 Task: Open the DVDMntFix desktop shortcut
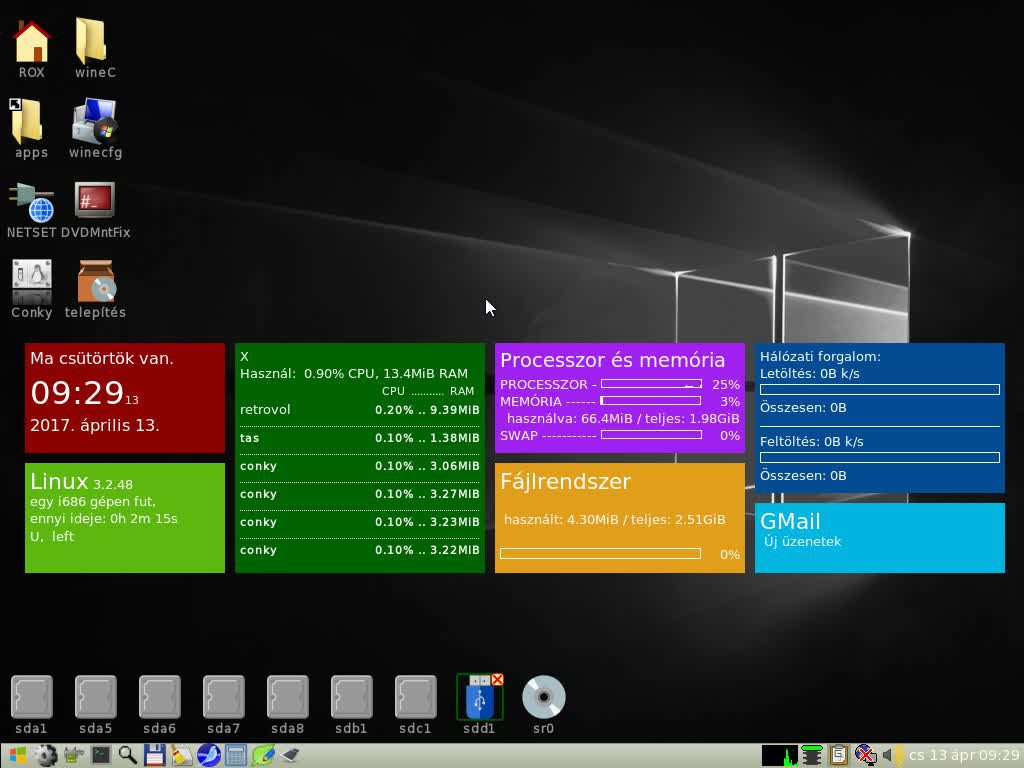point(95,201)
